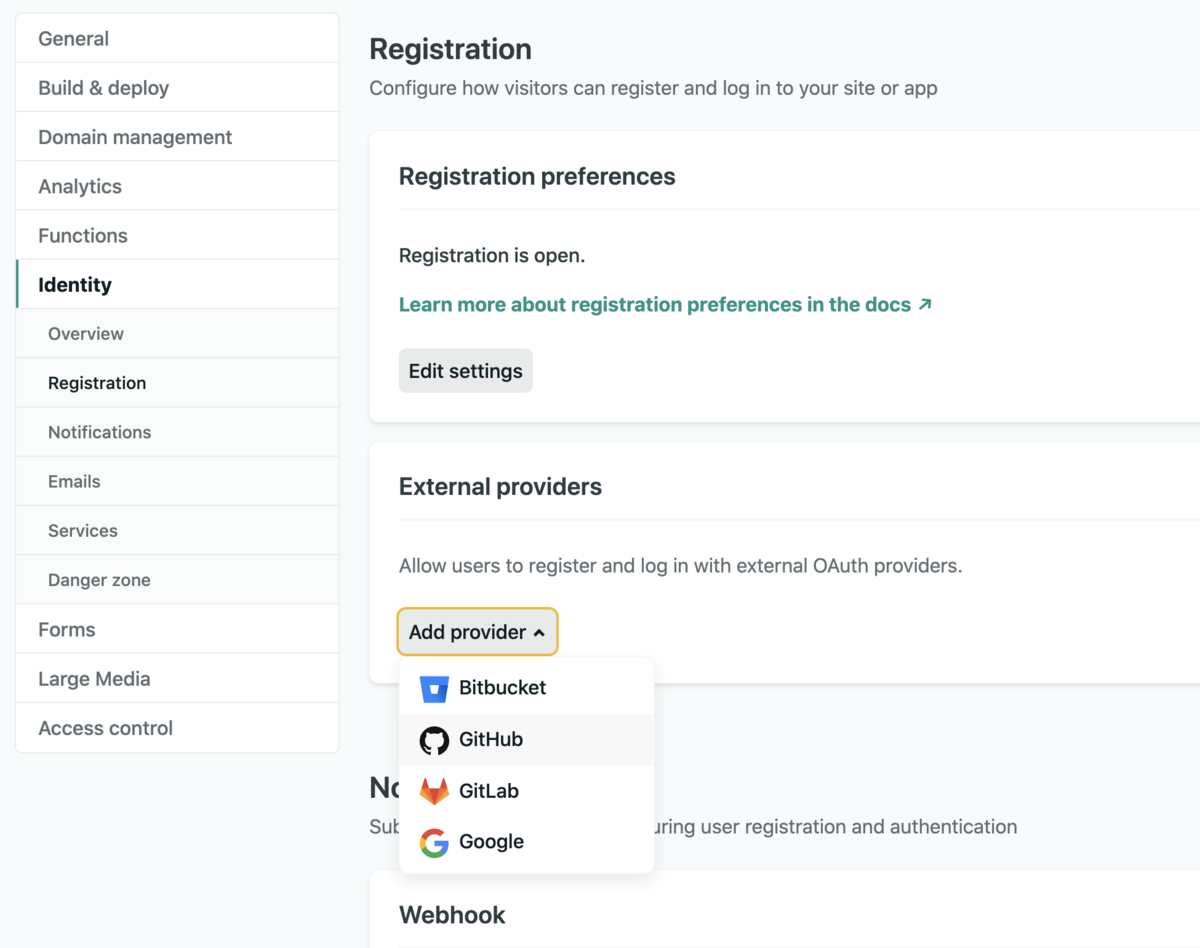1200x948 pixels.
Task: Open the General settings section
Action: tap(74, 39)
